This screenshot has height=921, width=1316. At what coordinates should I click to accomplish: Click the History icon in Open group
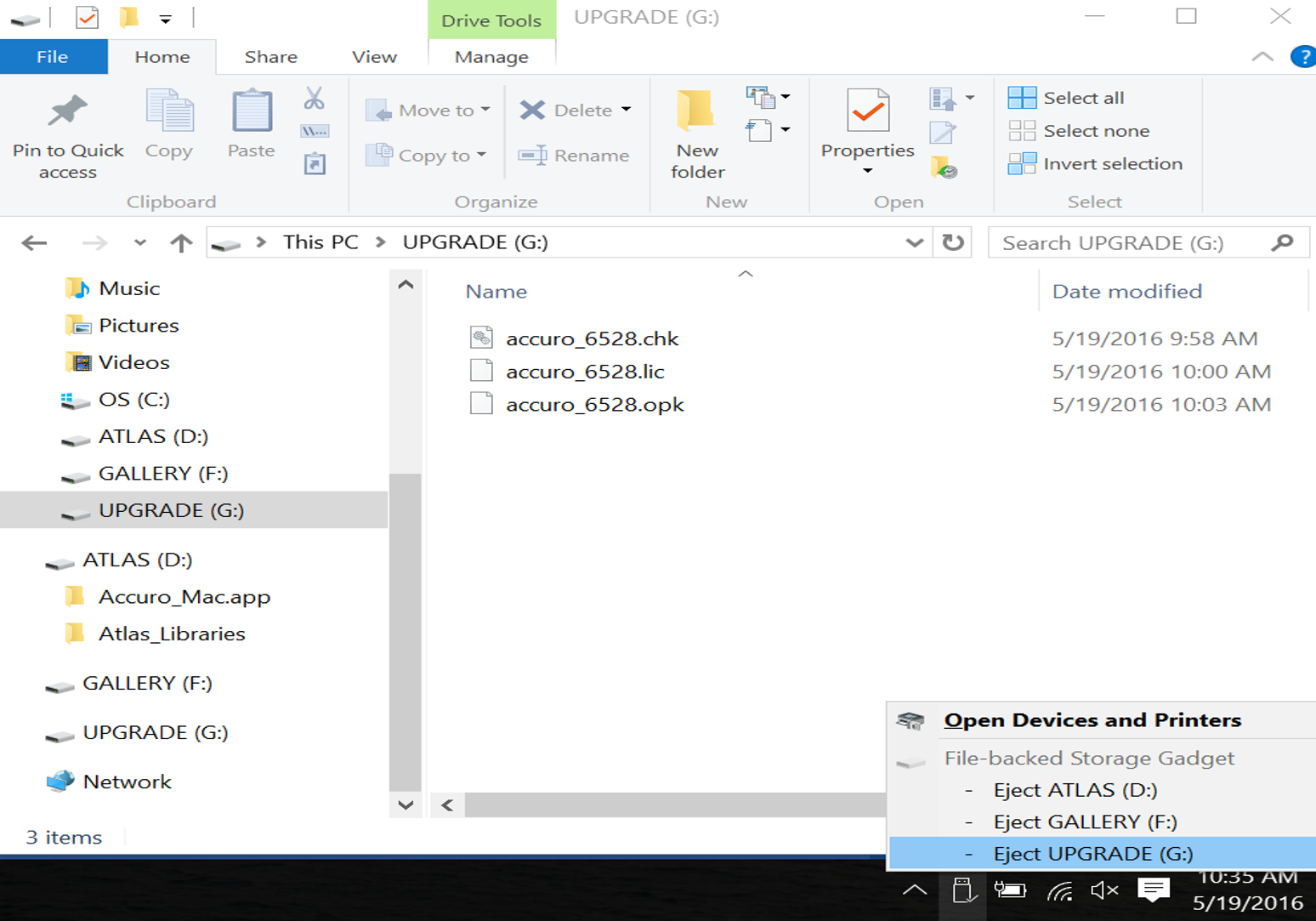coord(944,167)
